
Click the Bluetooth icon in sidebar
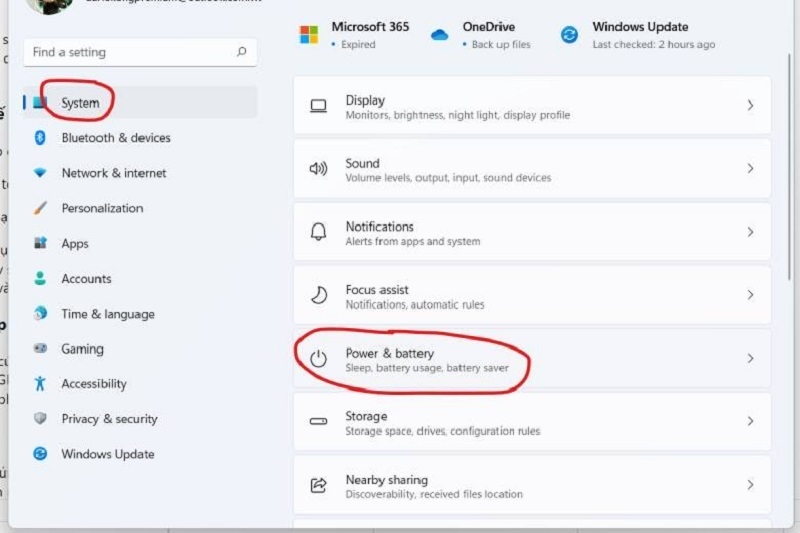click(40, 138)
